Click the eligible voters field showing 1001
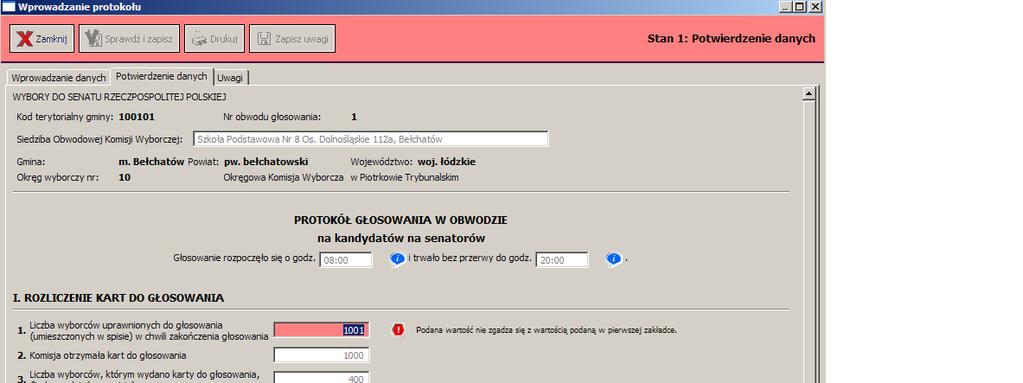 point(322,330)
